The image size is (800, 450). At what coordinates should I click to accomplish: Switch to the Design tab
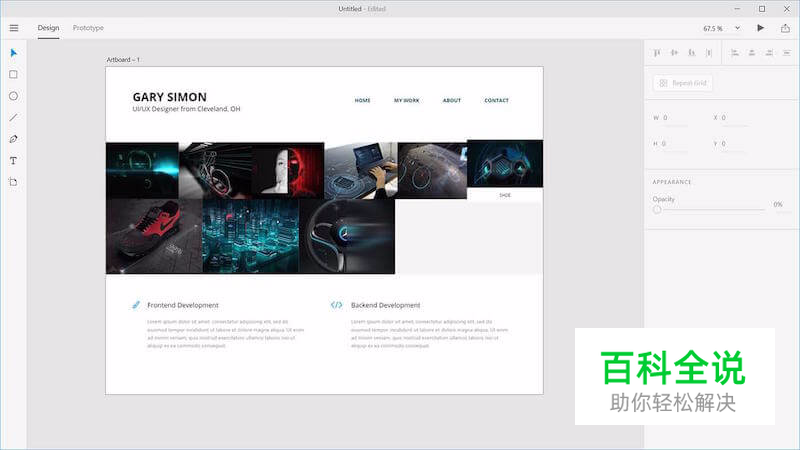(x=48, y=28)
